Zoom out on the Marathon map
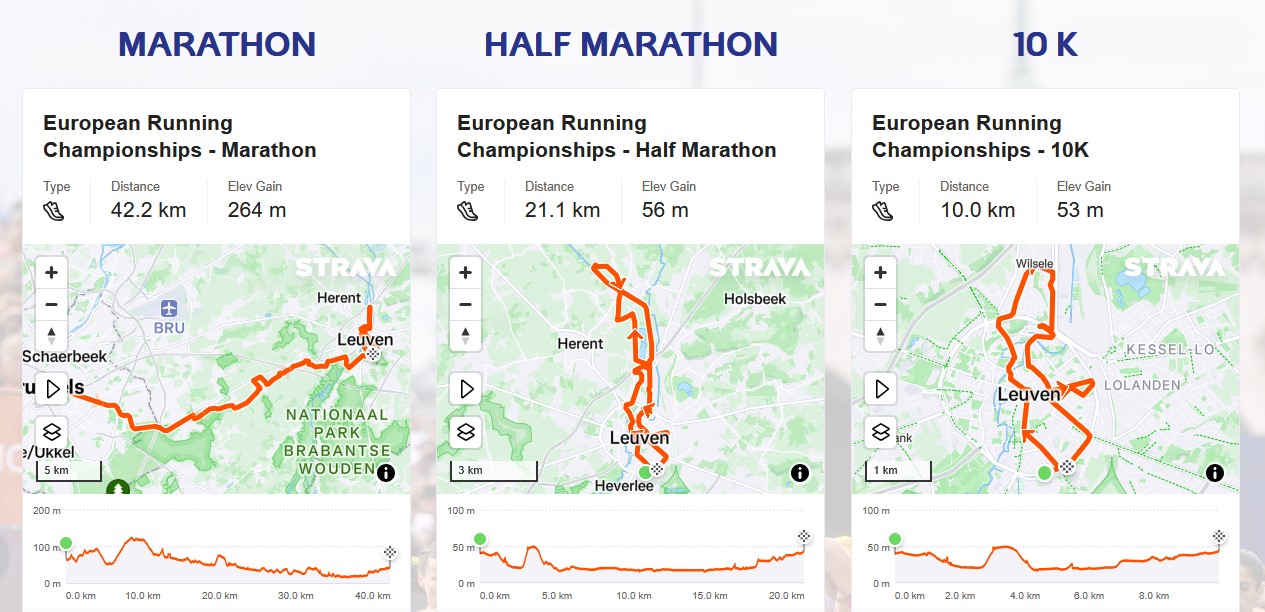This screenshot has width=1265, height=612. 51,304
